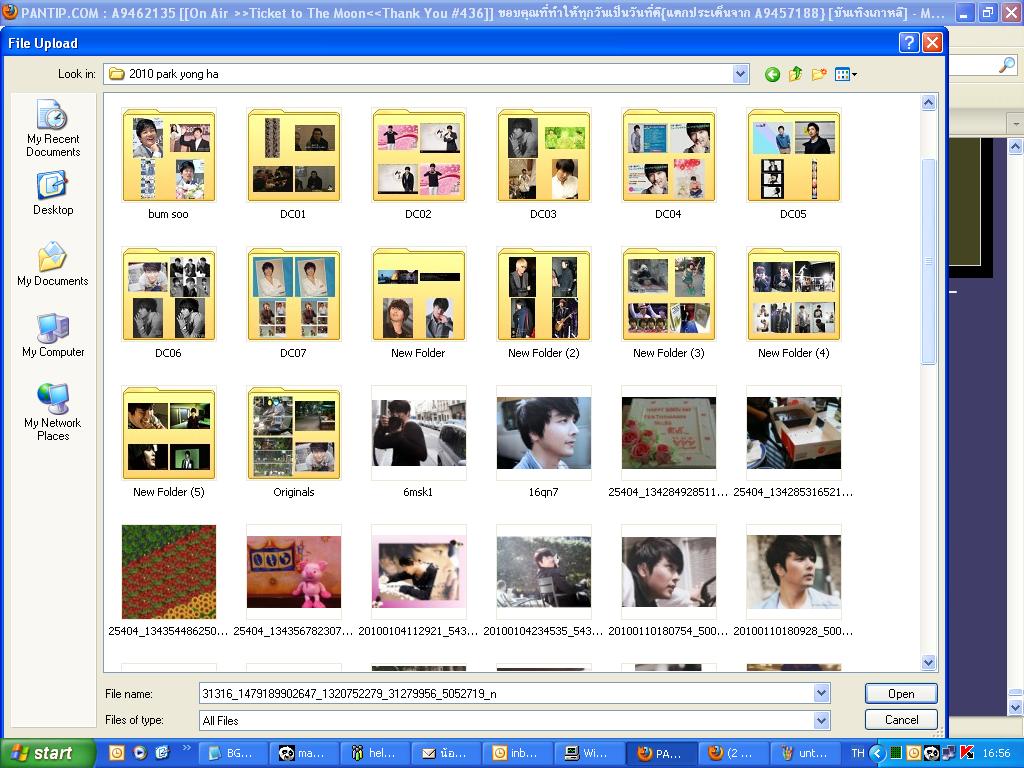
Task: Select the bum soo folder
Action: 168,164
